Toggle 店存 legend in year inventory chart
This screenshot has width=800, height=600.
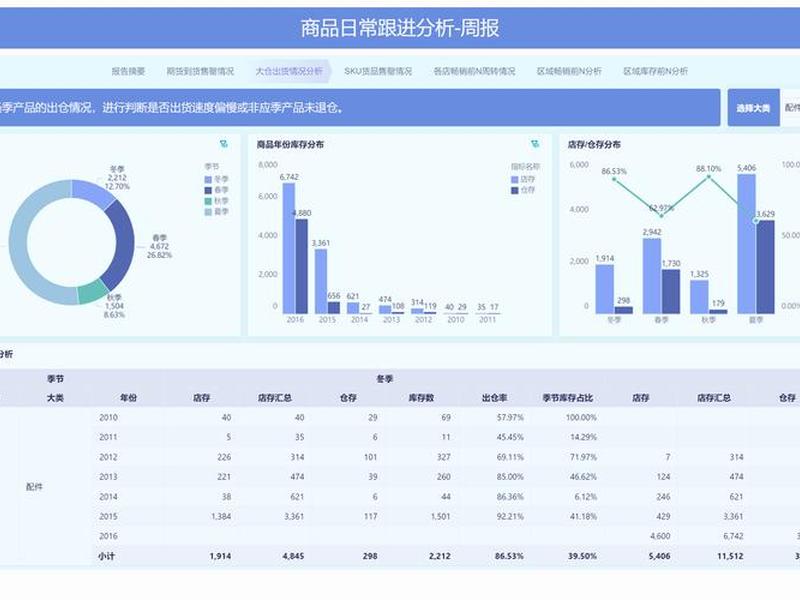523,180
